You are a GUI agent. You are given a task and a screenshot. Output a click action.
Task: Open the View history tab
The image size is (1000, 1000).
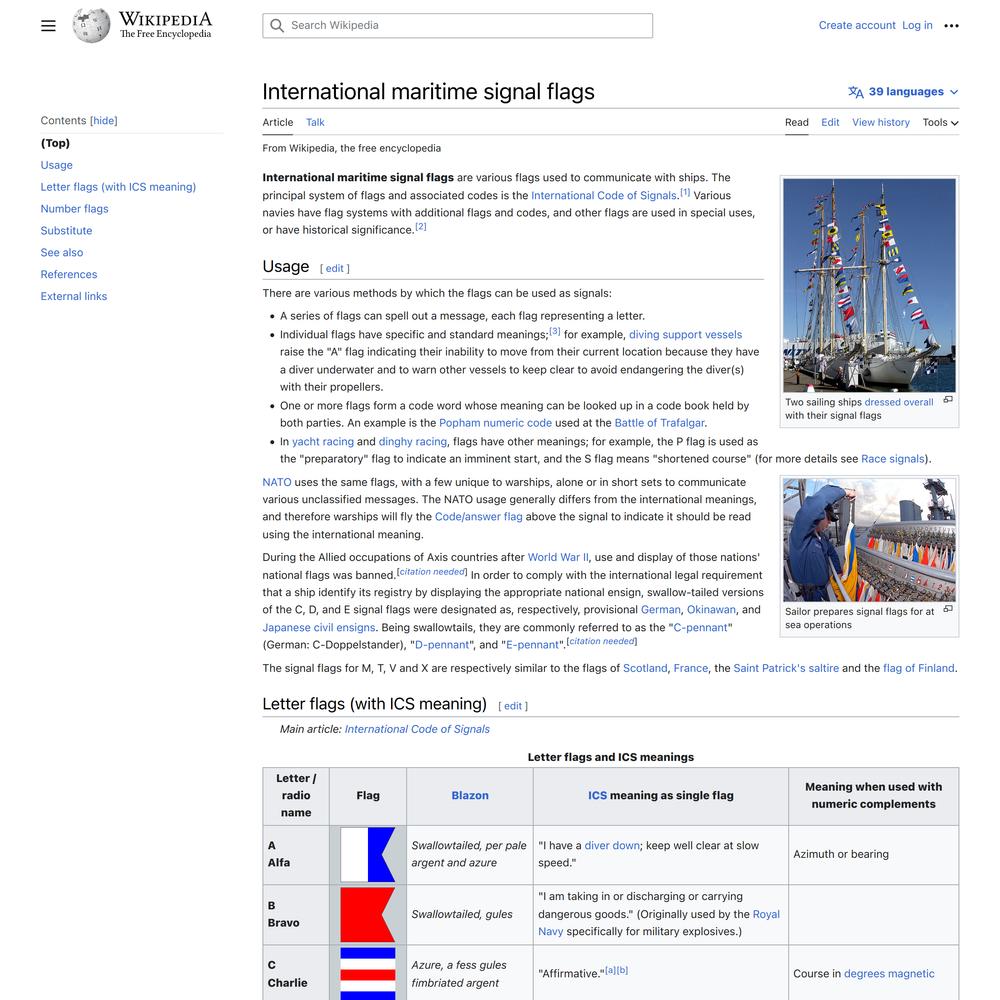pyautogui.click(x=881, y=122)
